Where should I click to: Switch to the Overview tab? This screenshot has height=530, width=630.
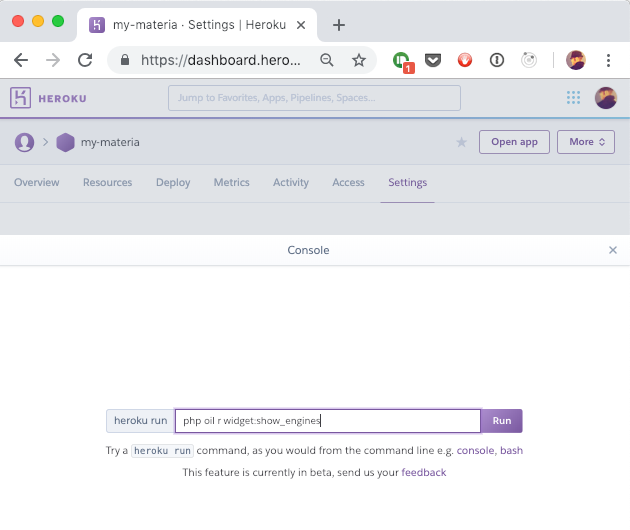coord(37,182)
